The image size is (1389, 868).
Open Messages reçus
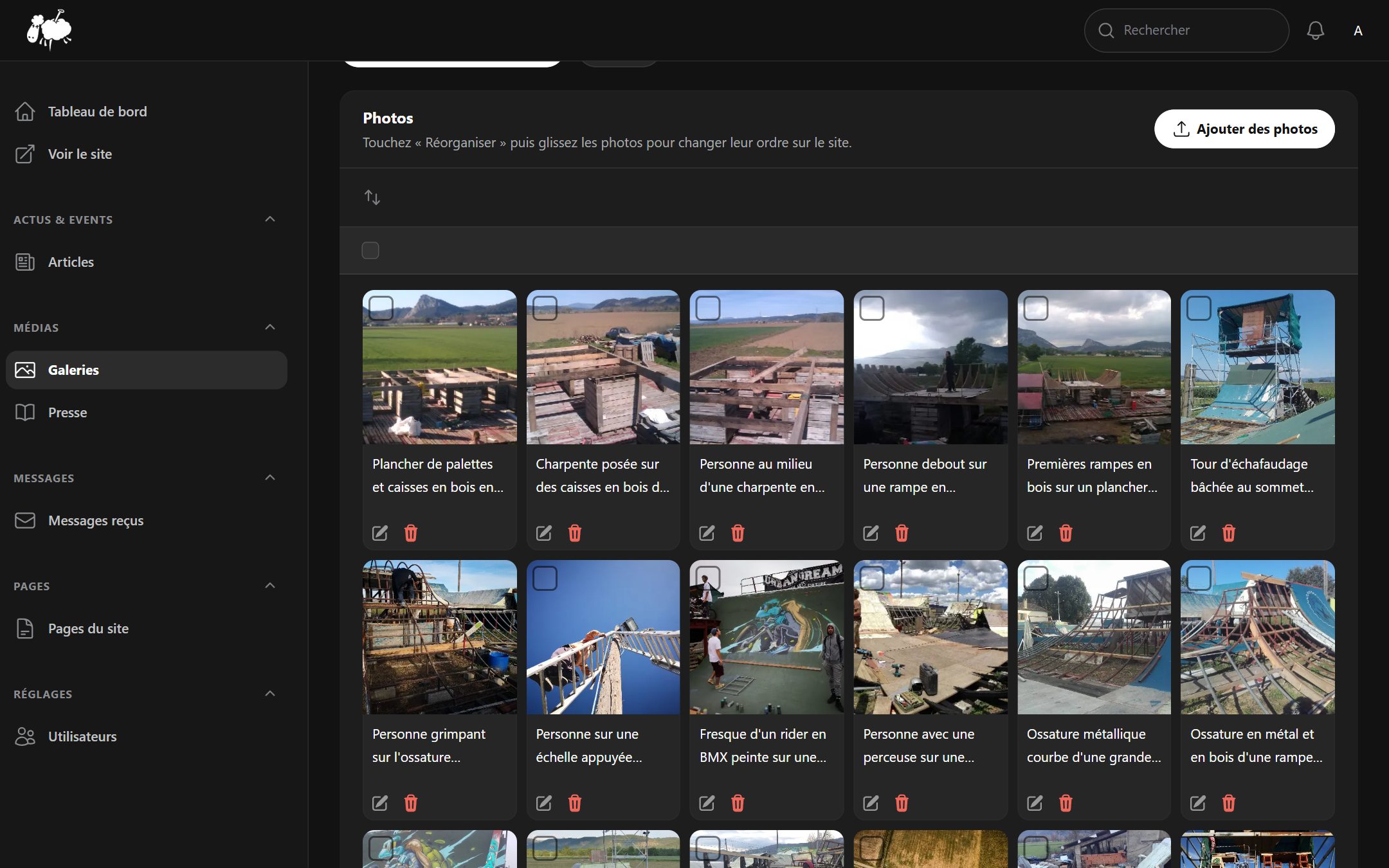(x=147, y=520)
